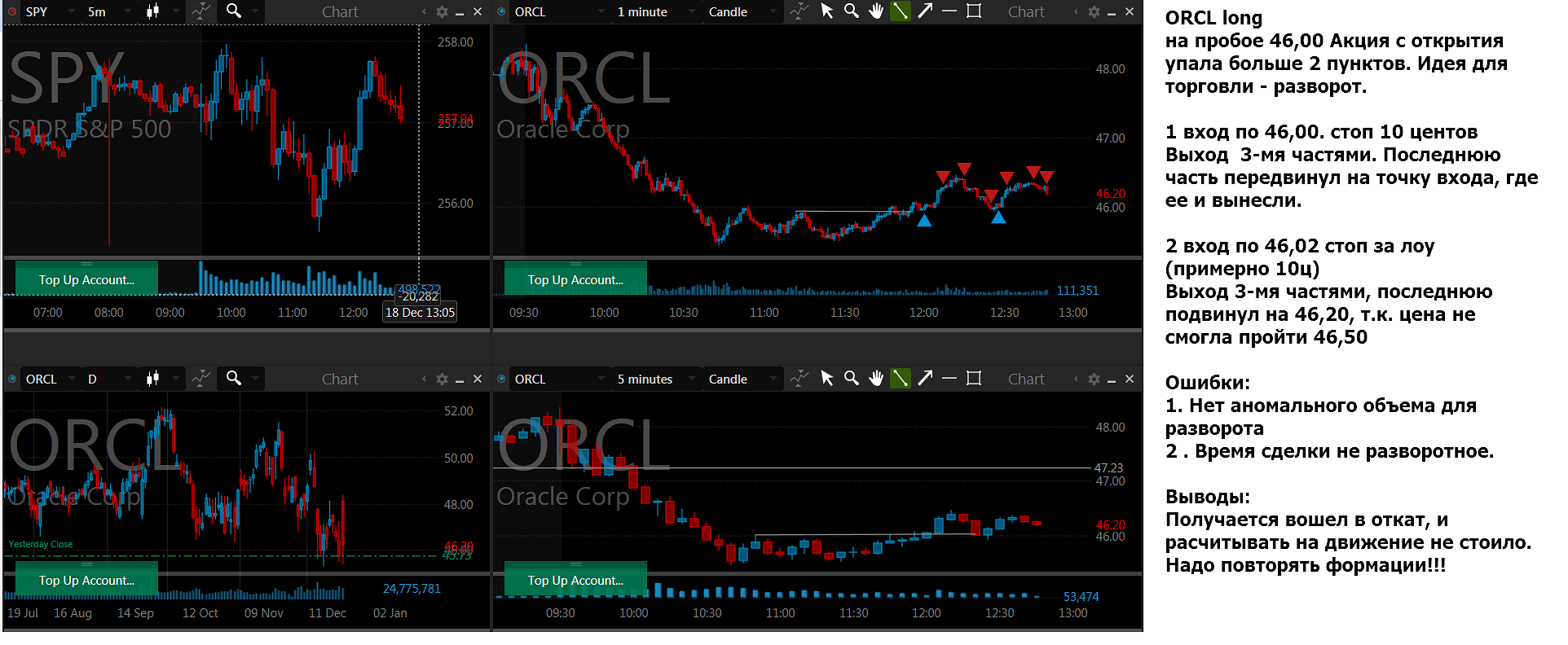Screen dimensions: 1568x645
Task: Click Top Up Account button in ORCL 5 minutes chart
Action: click(575, 580)
